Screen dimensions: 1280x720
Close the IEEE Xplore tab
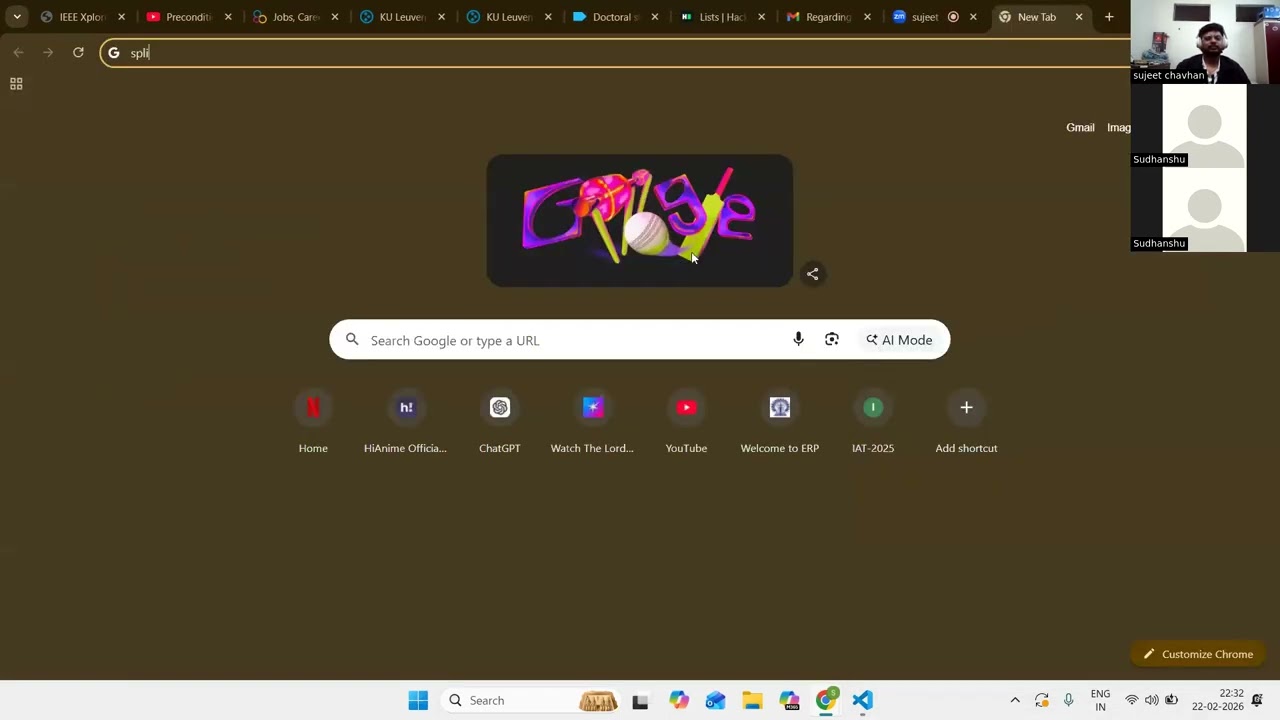(x=121, y=17)
